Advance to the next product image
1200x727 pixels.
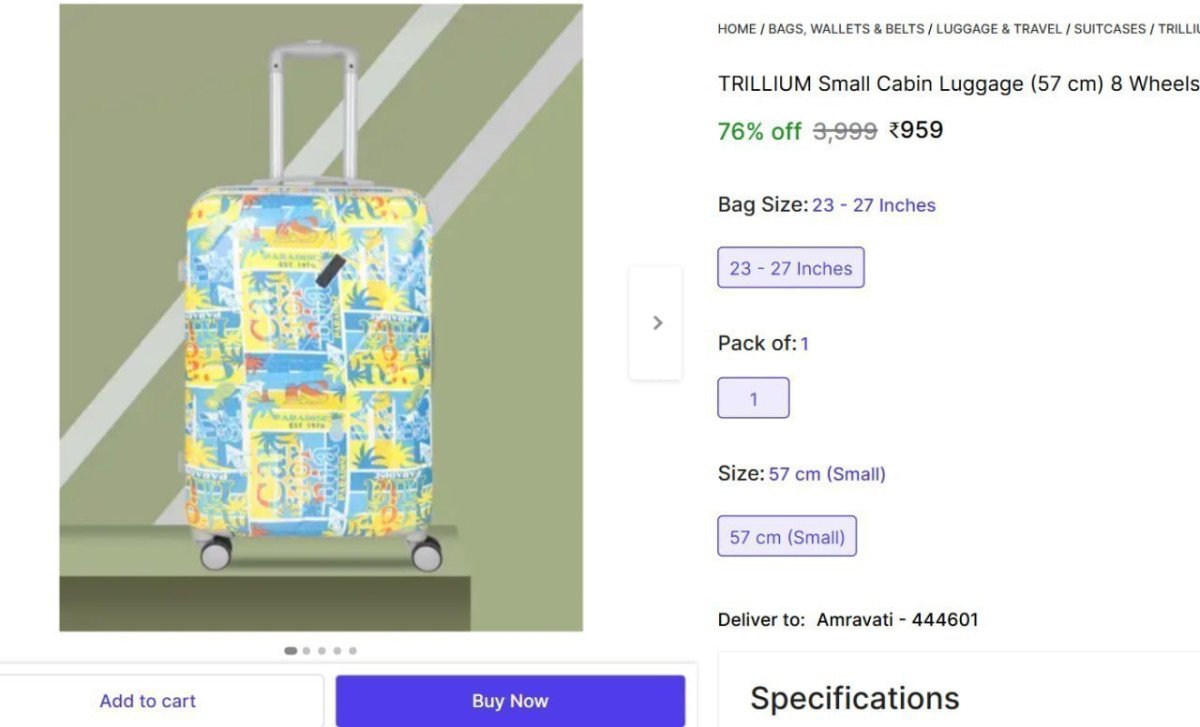[x=656, y=322]
